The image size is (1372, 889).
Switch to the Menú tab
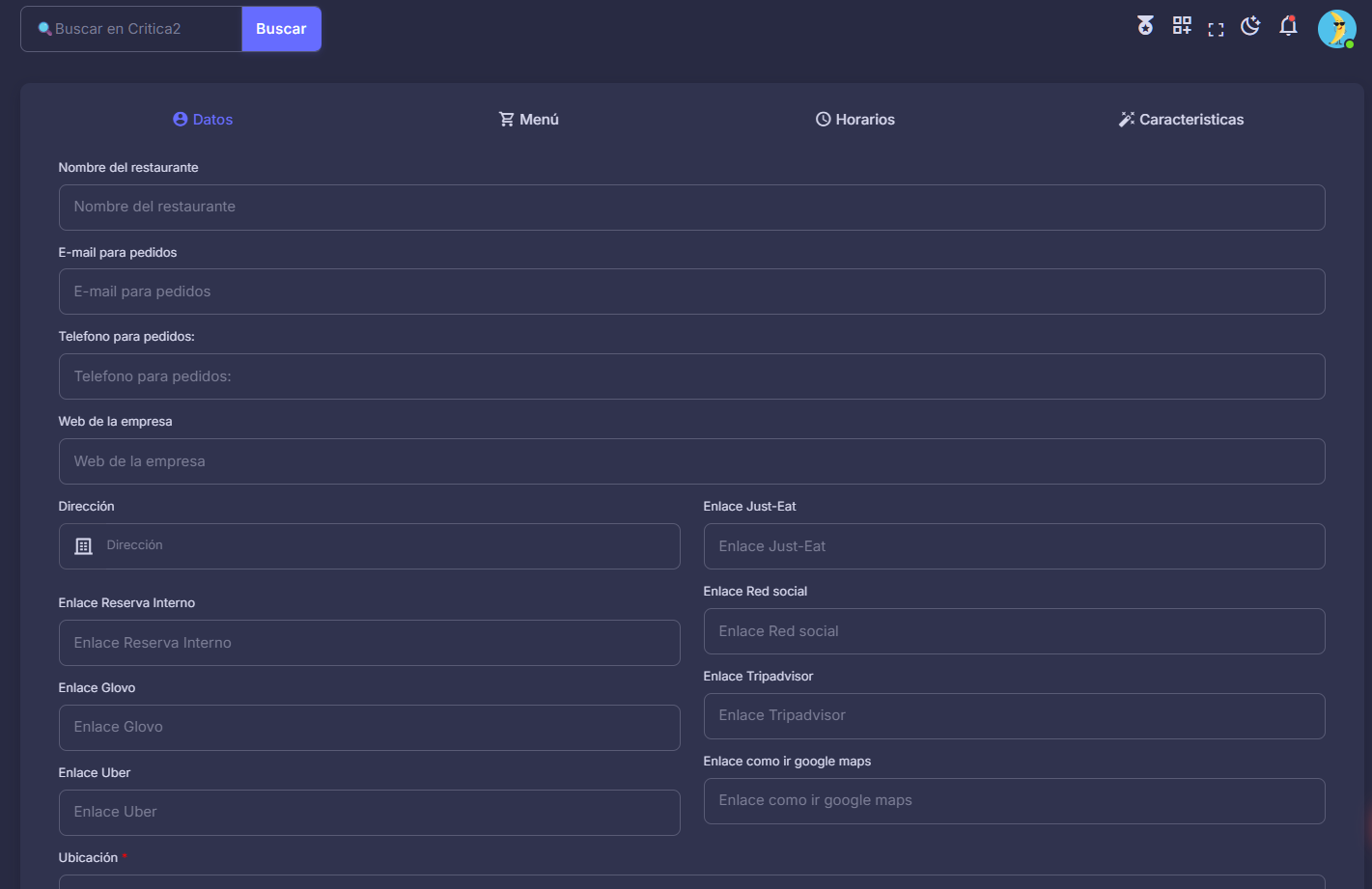click(528, 120)
